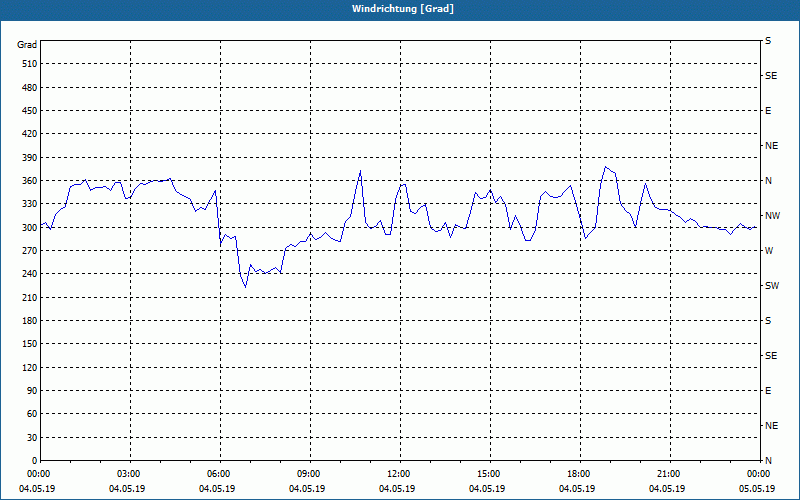
Task: Click the 06:00 time label
Action: pyautogui.click(x=220, y=474)
